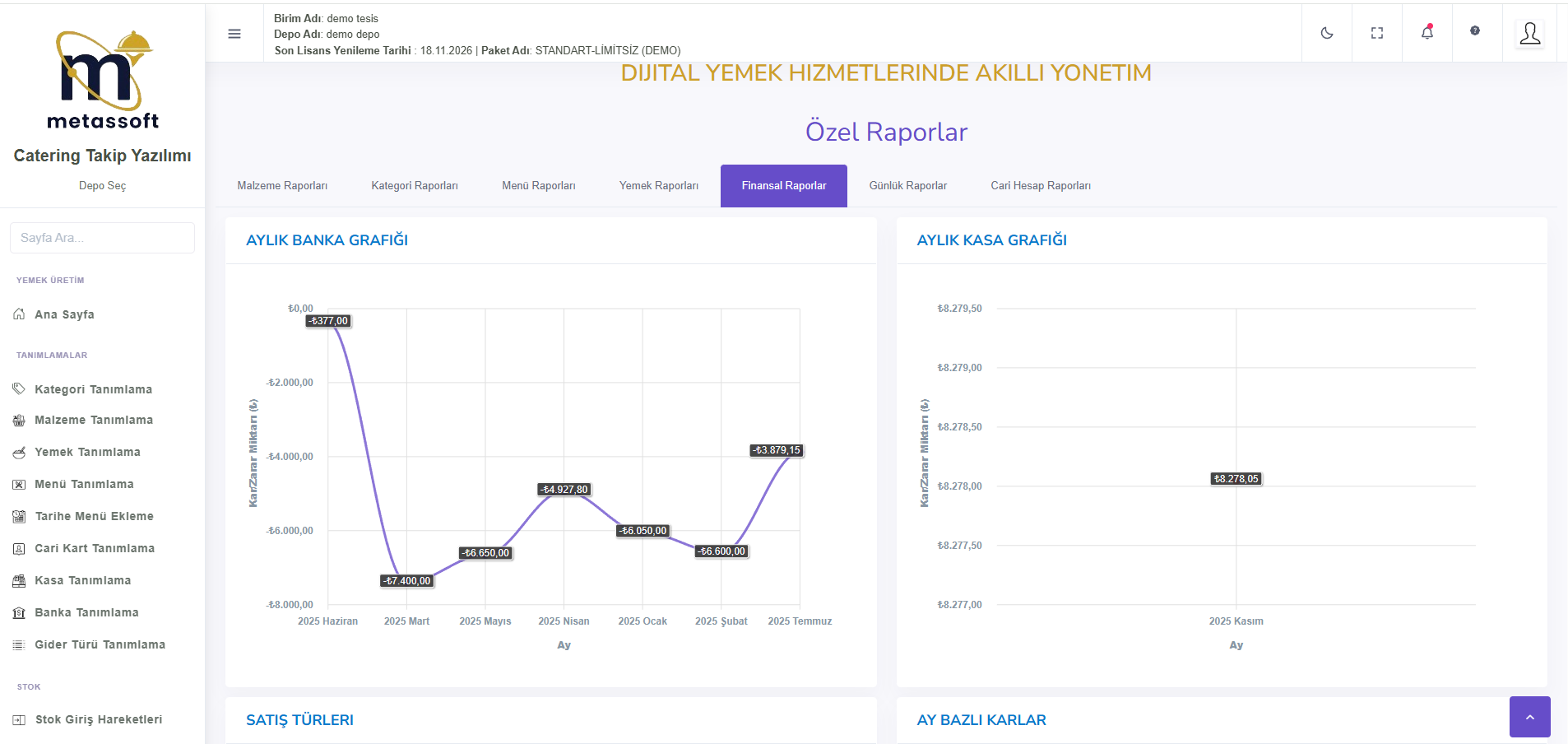This screenshot has height=744, width=1568.
Task: Open the user profile menu
Action: (x=1529, y=34)
